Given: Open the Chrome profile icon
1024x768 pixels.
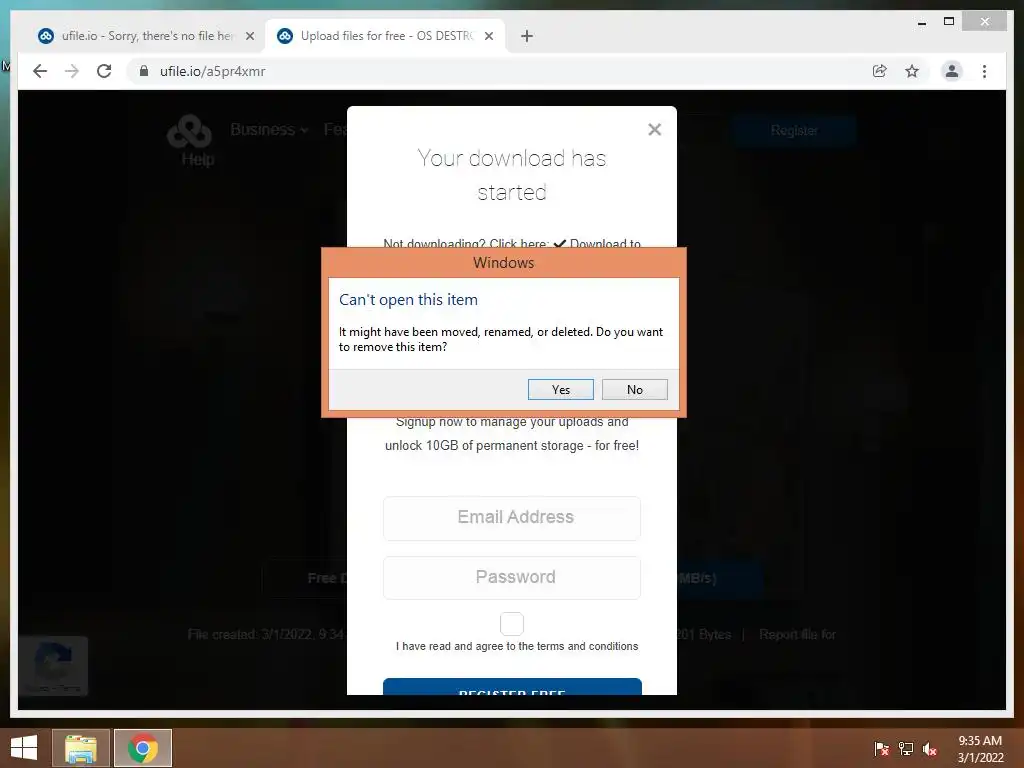Looking at the screenshot, I should [x=952, y=71].
